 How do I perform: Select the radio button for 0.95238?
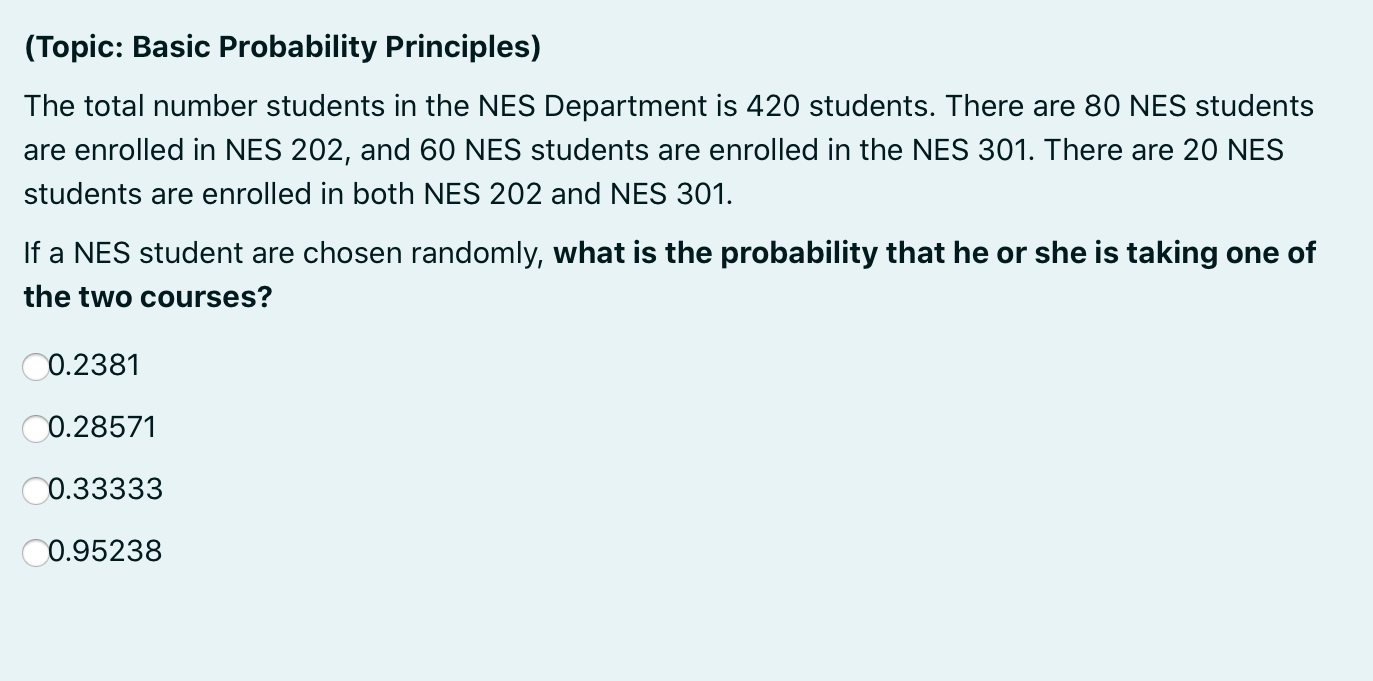pos(33,552)
